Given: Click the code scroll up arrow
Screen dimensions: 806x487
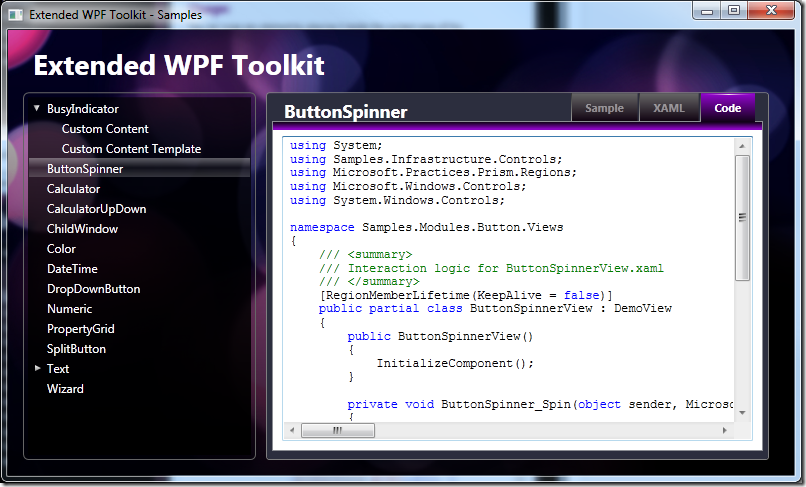Looking at the screenshot, I should (742, 146).
